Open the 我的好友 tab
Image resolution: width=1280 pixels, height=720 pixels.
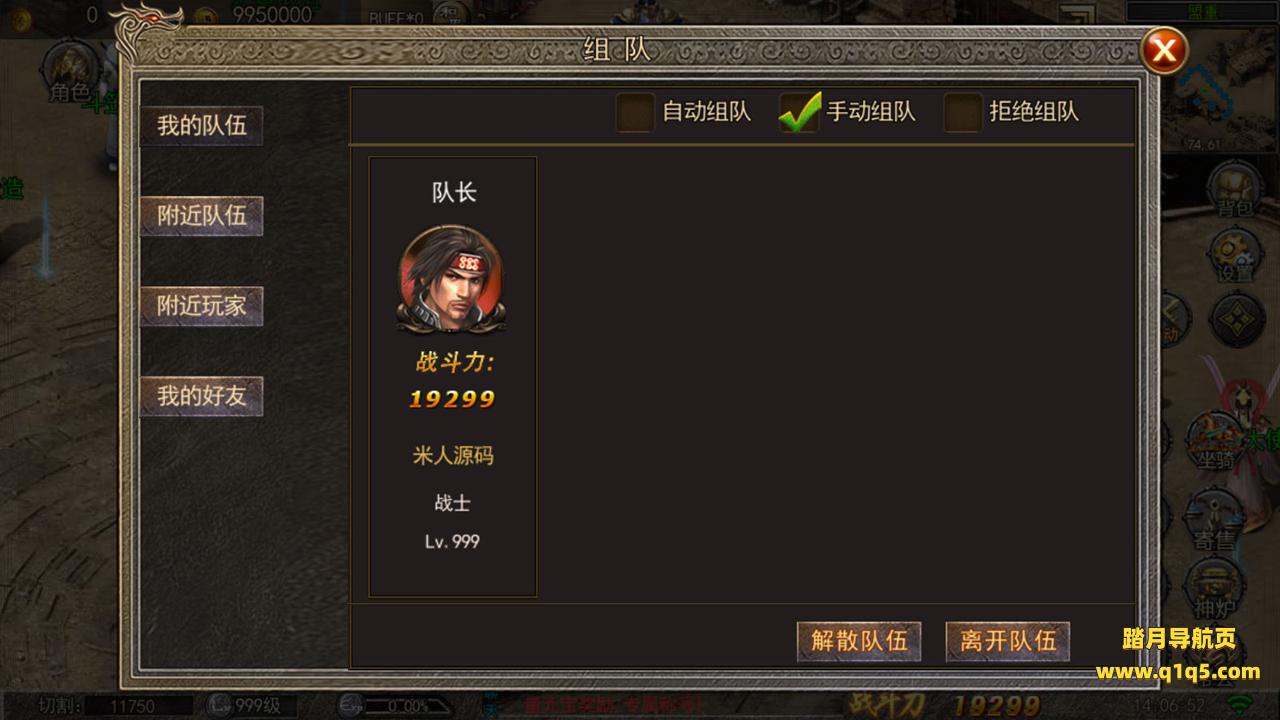[x=202, y=396]
